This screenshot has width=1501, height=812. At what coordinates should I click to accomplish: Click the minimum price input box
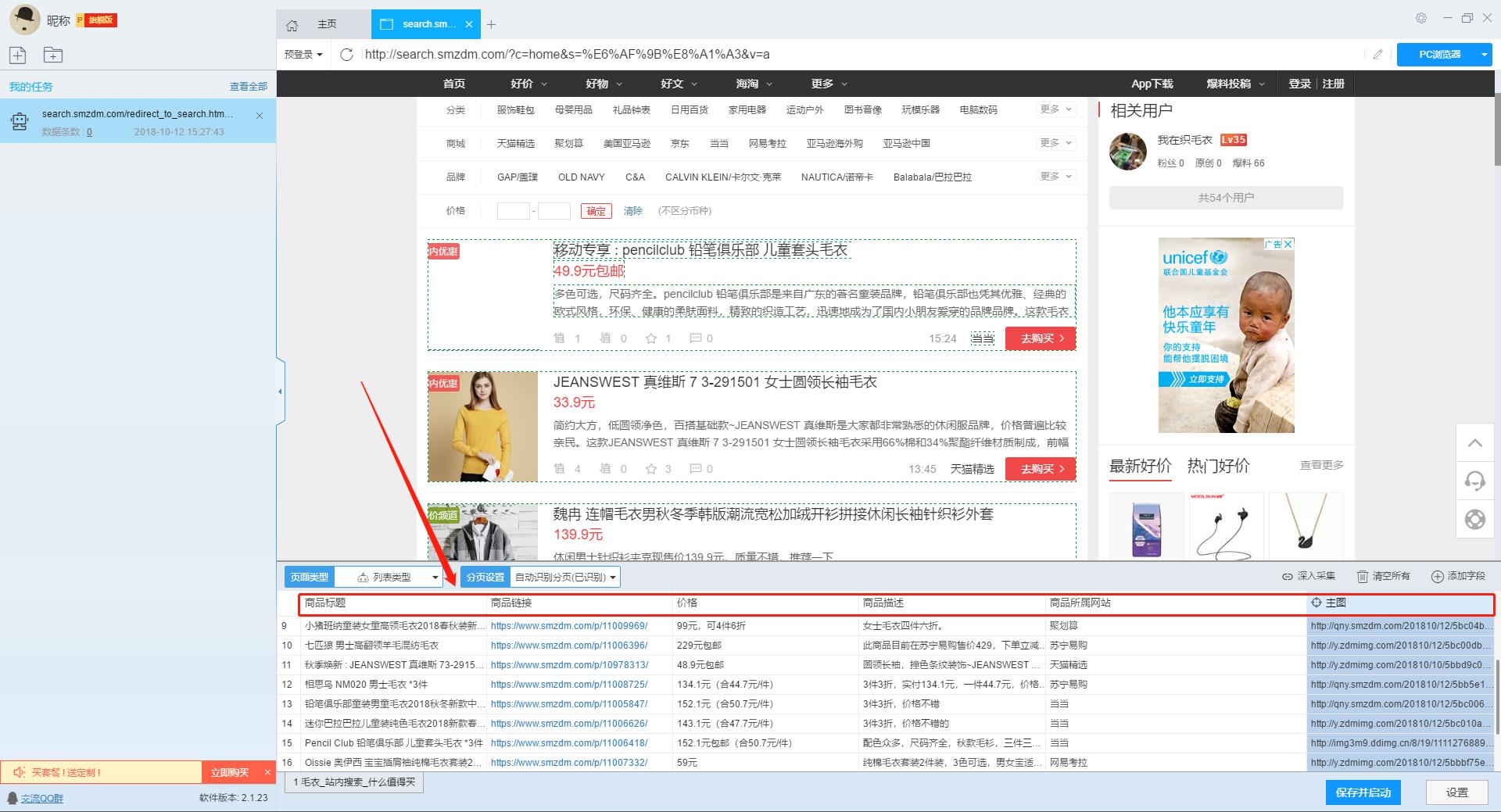point(514,211)
